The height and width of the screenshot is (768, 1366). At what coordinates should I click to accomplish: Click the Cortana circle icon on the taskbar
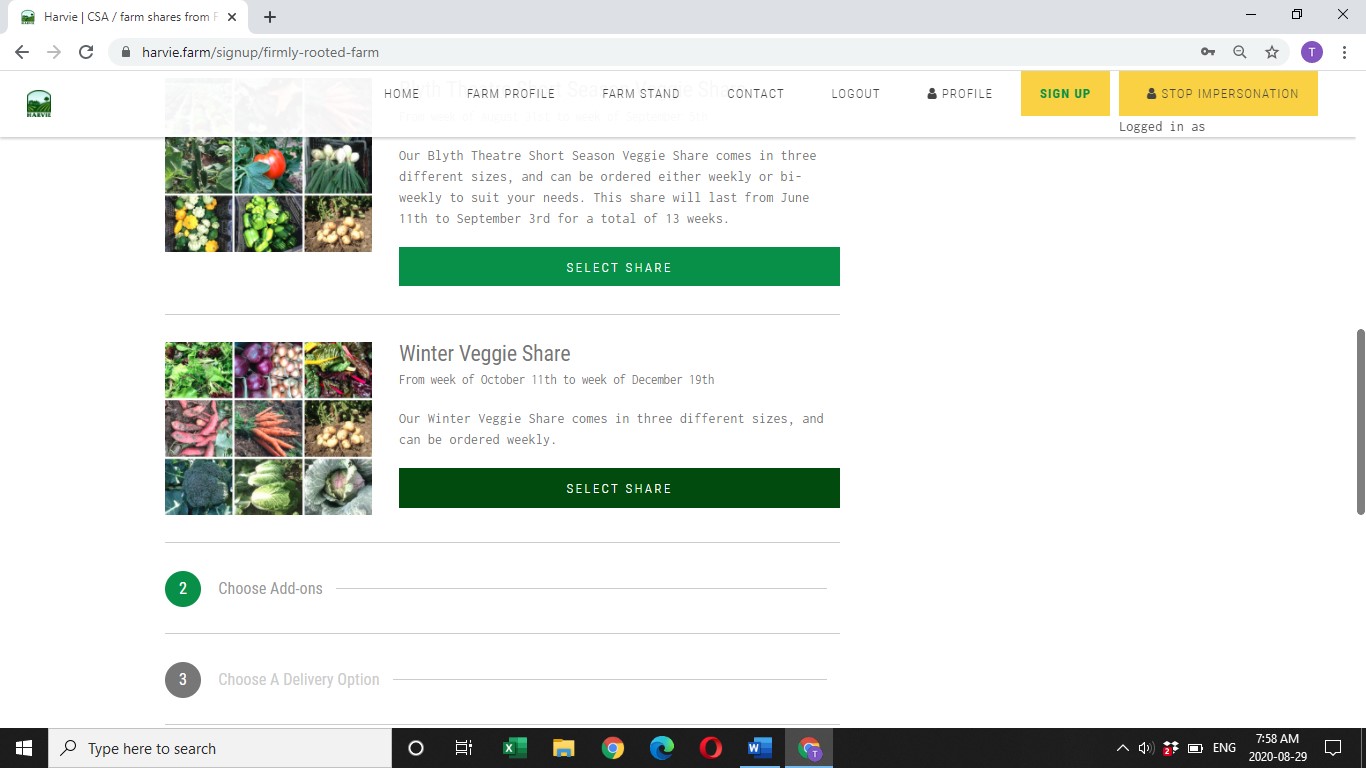tap(416, 748)
